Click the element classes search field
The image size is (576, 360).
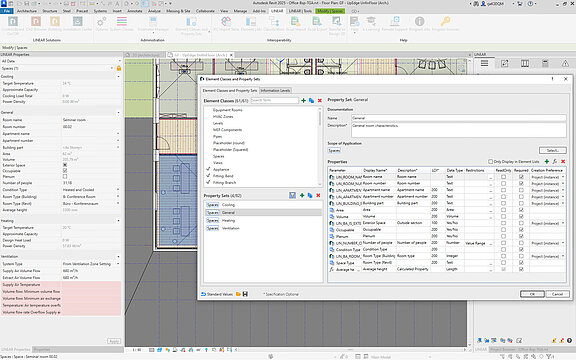click(274, 100)
